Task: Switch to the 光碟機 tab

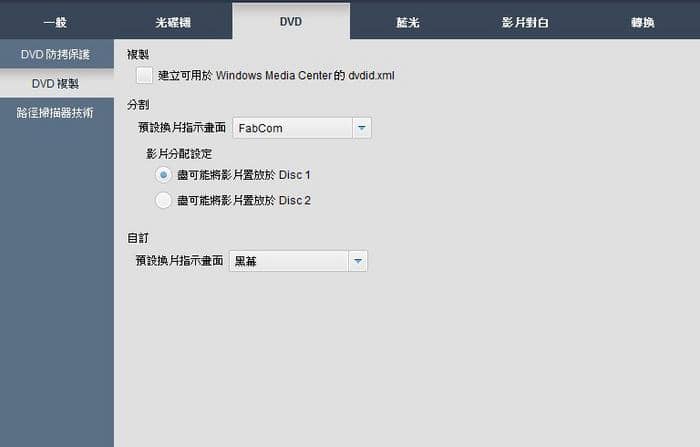Action: (173, 22)
